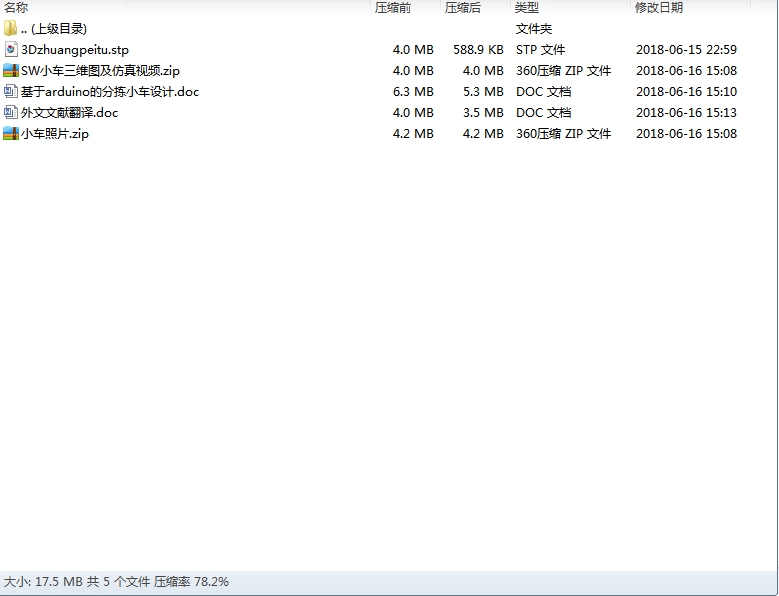Image resolution: width=779 pixels, height=596 pixels.
Task: Click the 外文文献翻译.doc document icon
Action: pyautogui.click(x=10, y=113)
